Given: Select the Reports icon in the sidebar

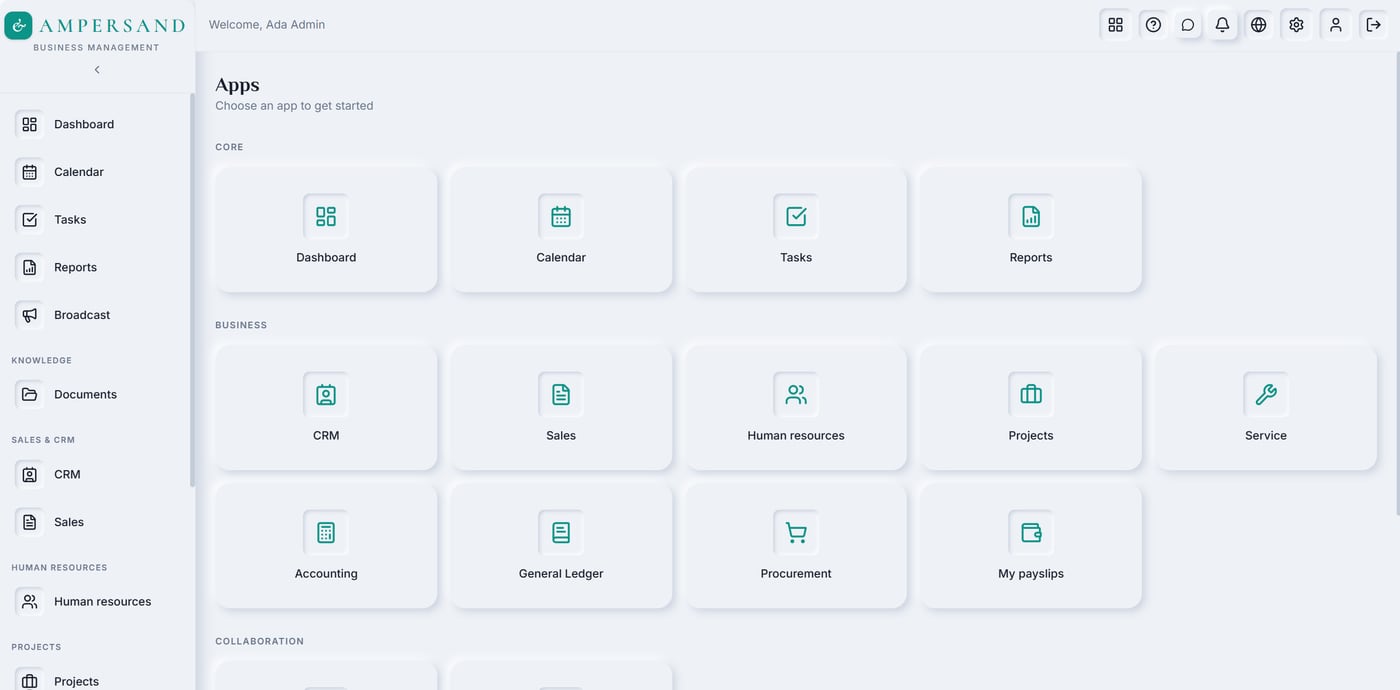Looking at the screenshot, I should [30, 267].
